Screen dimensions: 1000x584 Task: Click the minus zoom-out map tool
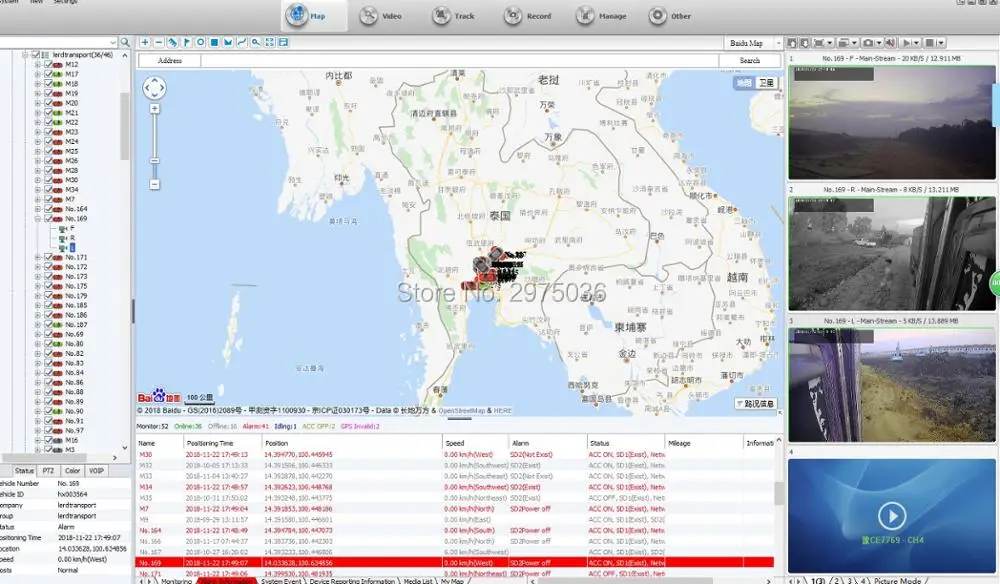tap(159, 42)
